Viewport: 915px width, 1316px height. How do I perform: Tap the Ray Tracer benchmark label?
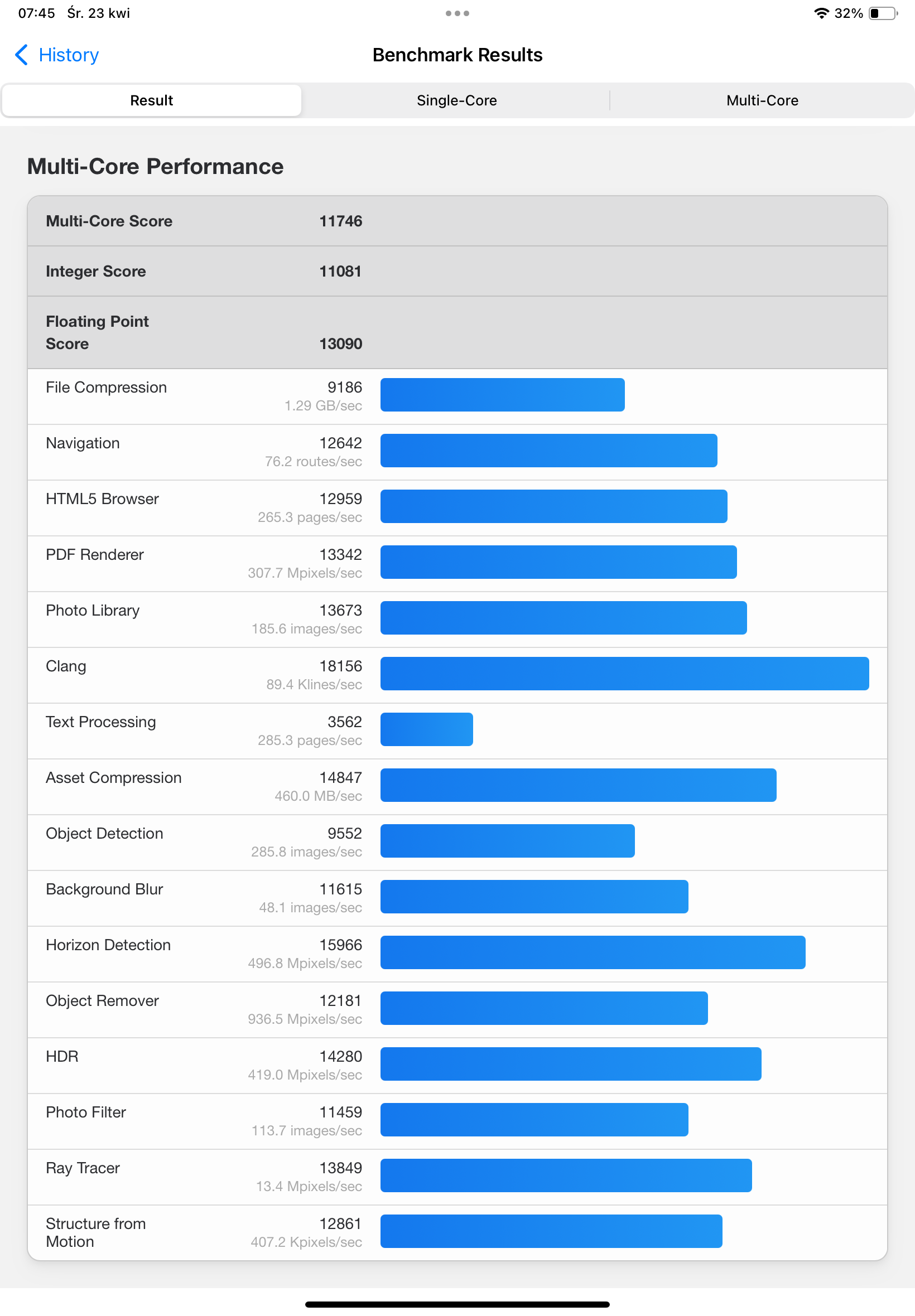coord(83,1167)
